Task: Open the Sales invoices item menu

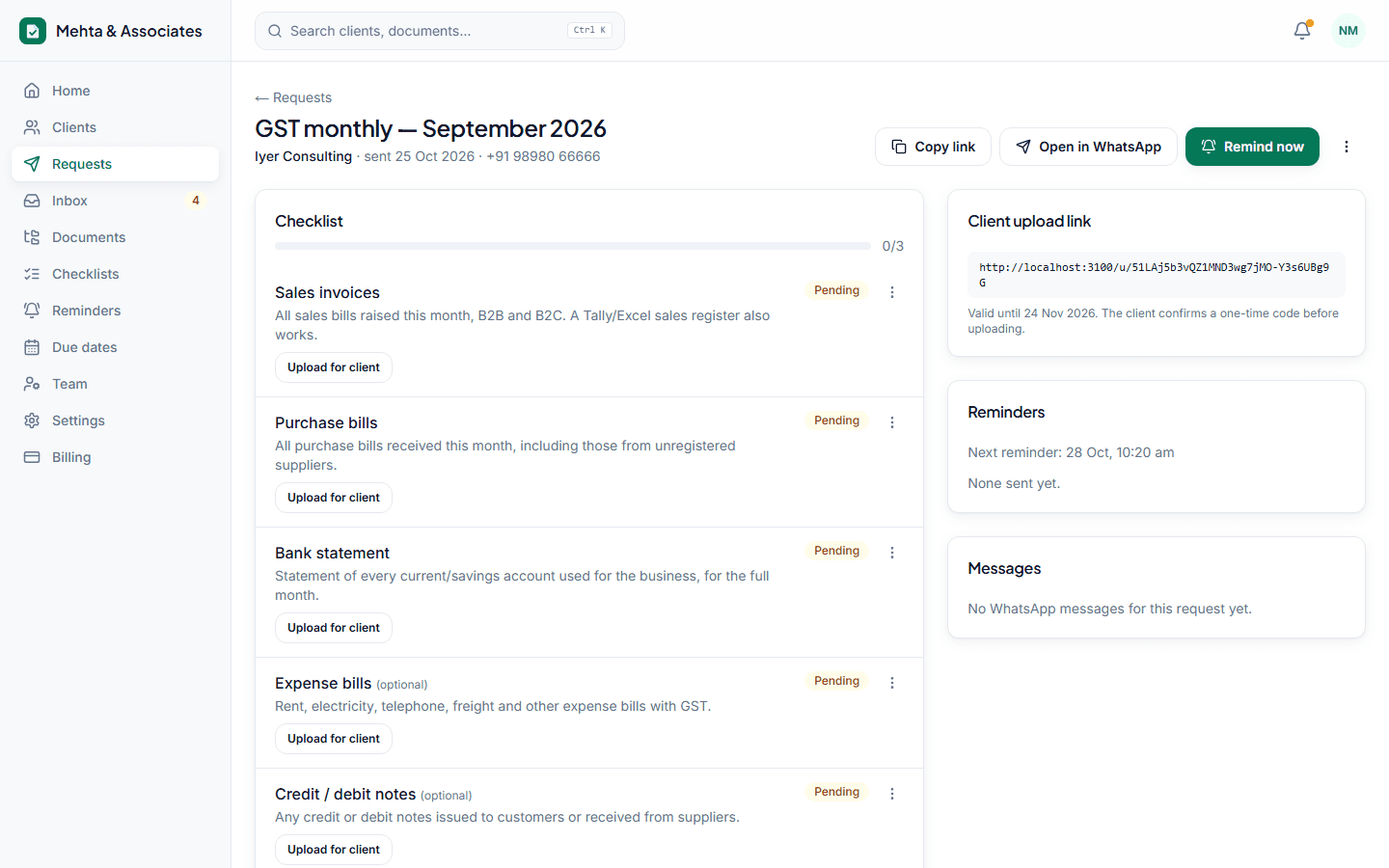Action: pyautogui.click(x=892, y=292)
